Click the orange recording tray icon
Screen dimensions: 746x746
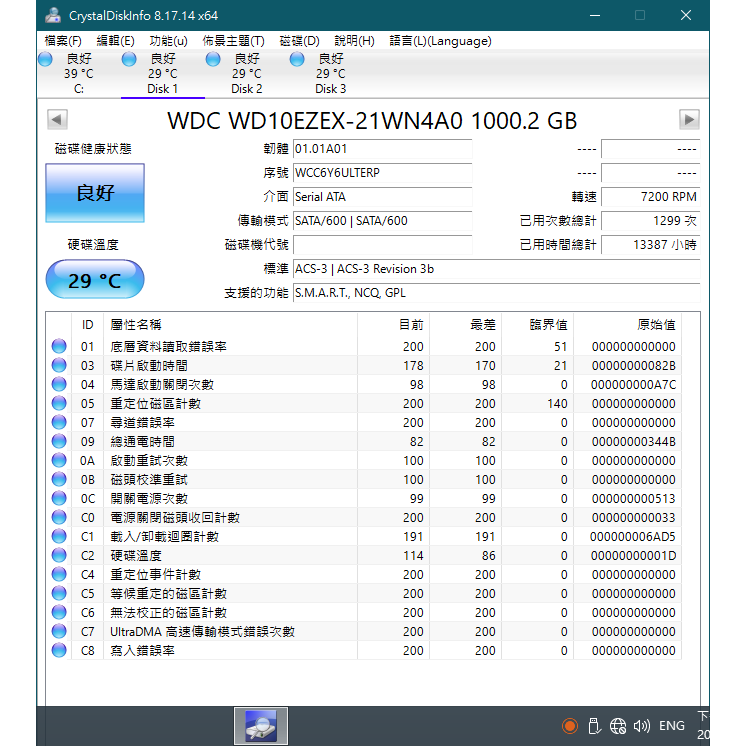[569, 726]
